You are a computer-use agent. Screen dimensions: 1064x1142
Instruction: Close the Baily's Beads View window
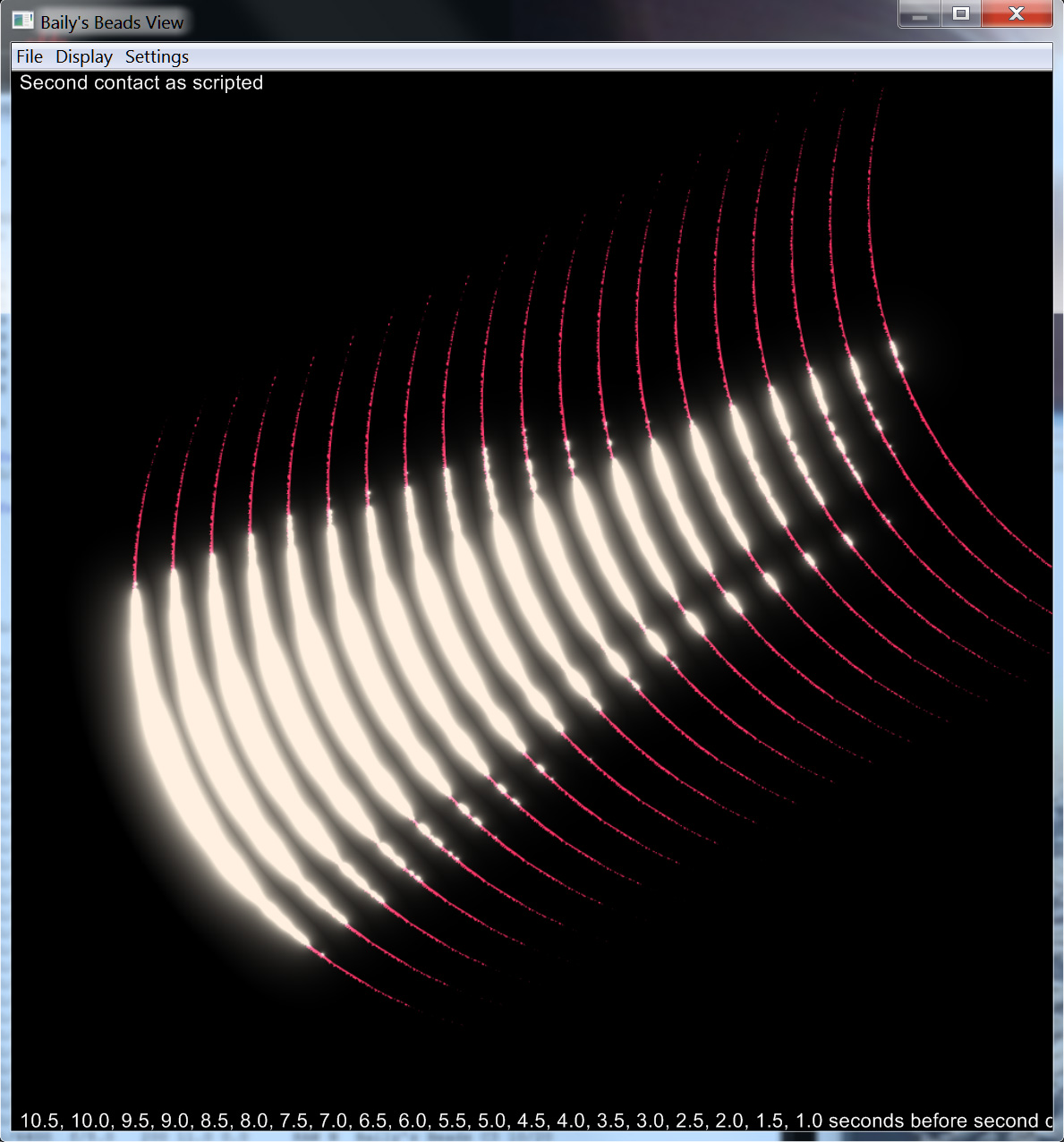tap(1017, 14)
